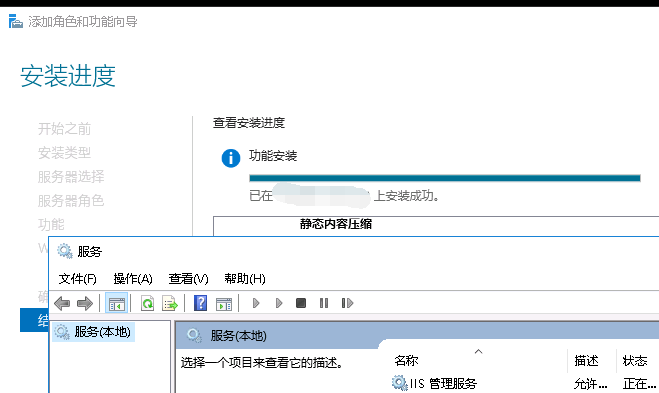Open the 文件(F) menu
This screenshot has height=393, width=659.
77,279
